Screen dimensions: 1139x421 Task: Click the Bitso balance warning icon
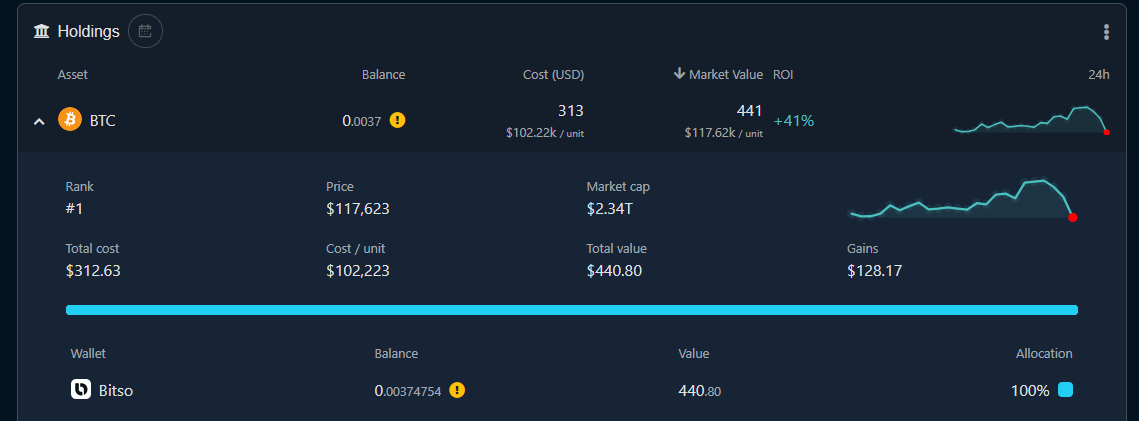click(457, 390)
